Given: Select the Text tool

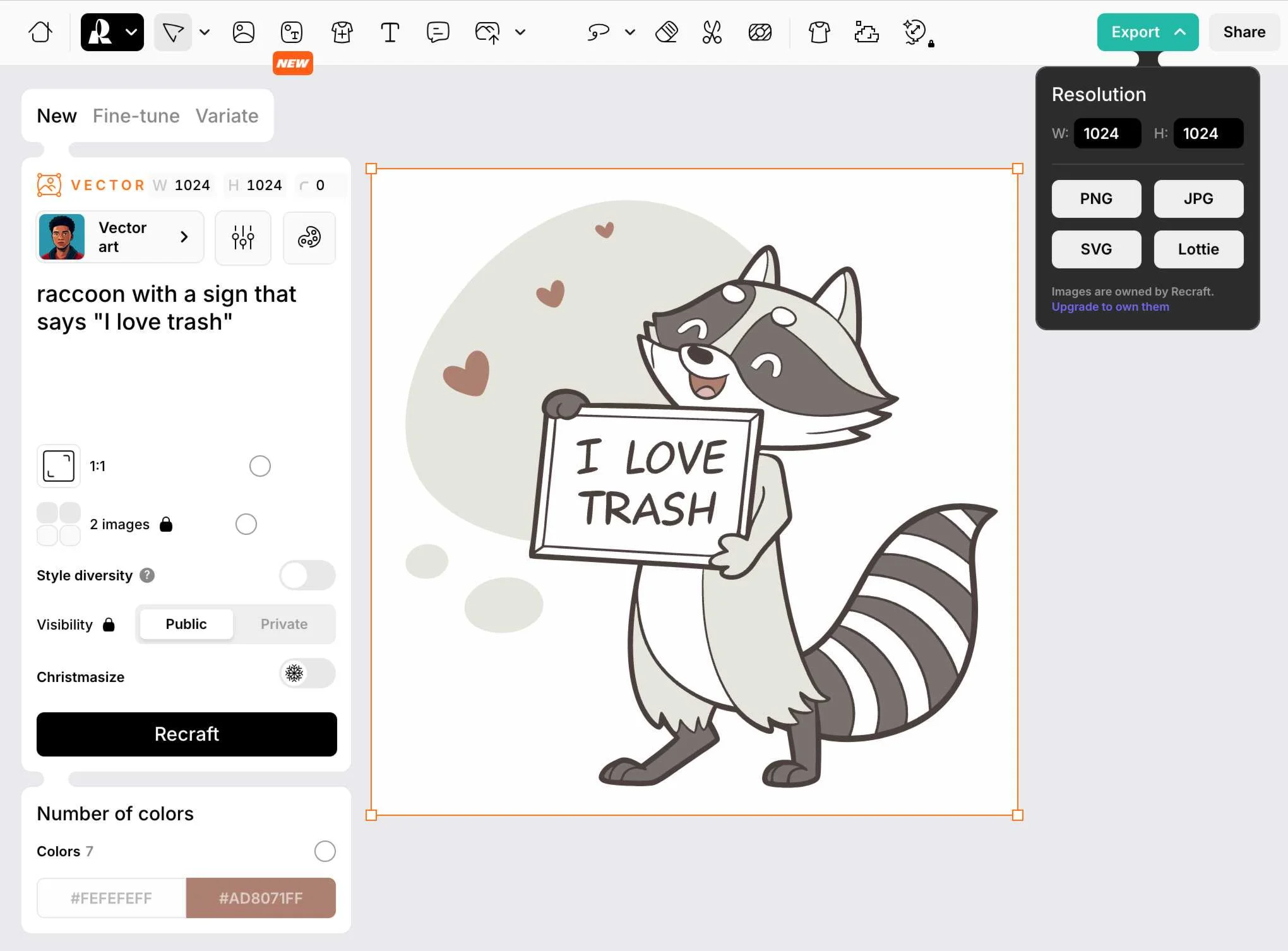Looking at the screenshot, I should 390,32.
